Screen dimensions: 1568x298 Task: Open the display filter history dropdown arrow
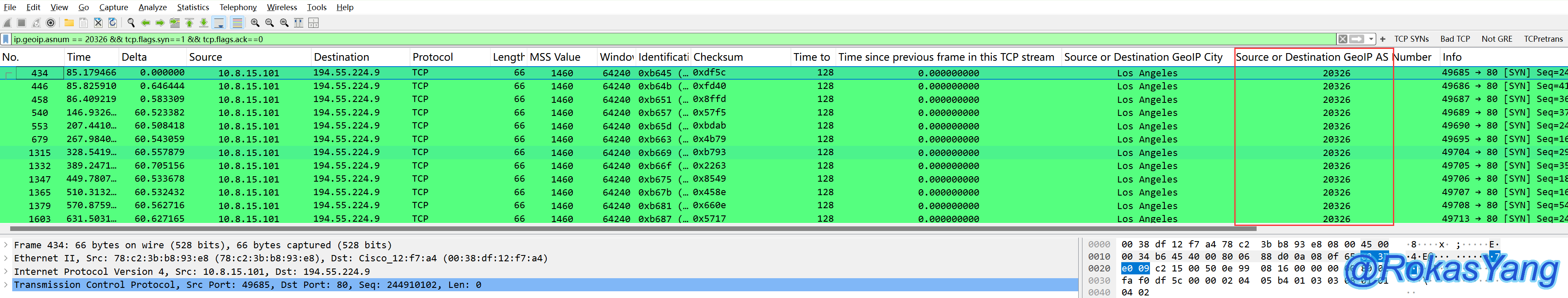pyautogui.click(x=1371, y=39)
